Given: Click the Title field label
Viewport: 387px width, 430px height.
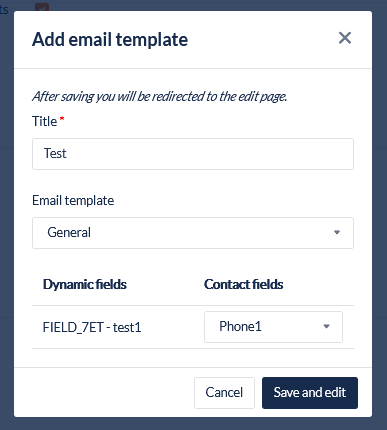Looking at the screenshot, I should point(44,121).
